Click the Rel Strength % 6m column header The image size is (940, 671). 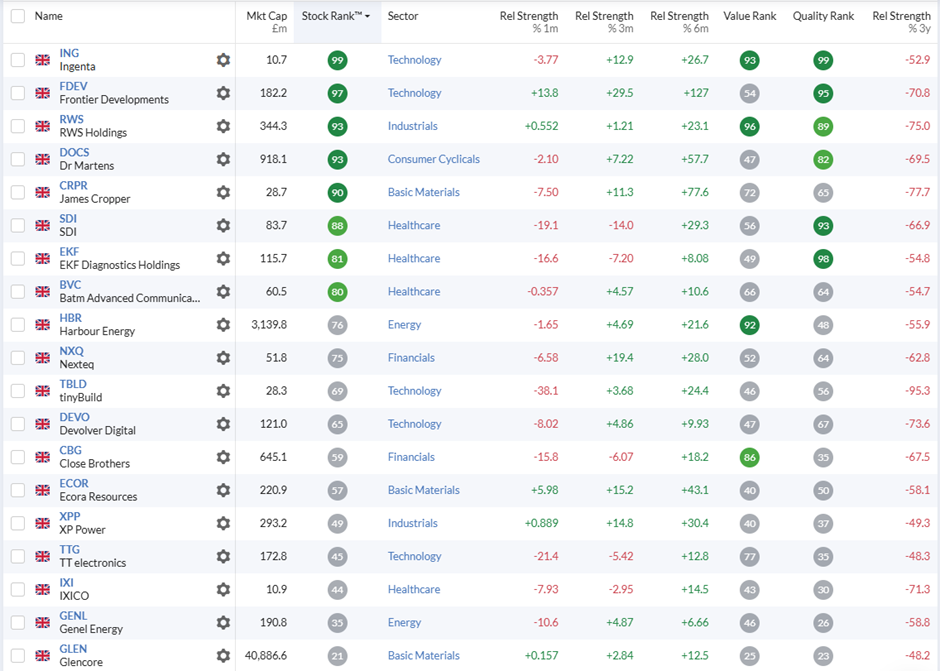(679, 22)
